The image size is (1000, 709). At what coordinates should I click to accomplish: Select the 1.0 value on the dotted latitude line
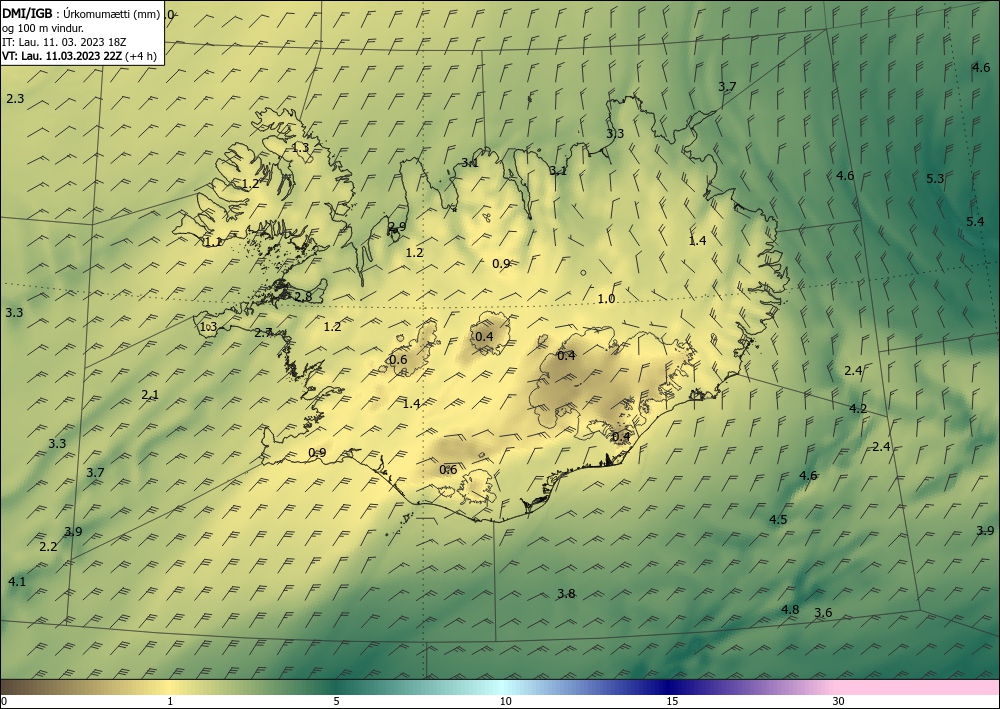tap(606, 298)
